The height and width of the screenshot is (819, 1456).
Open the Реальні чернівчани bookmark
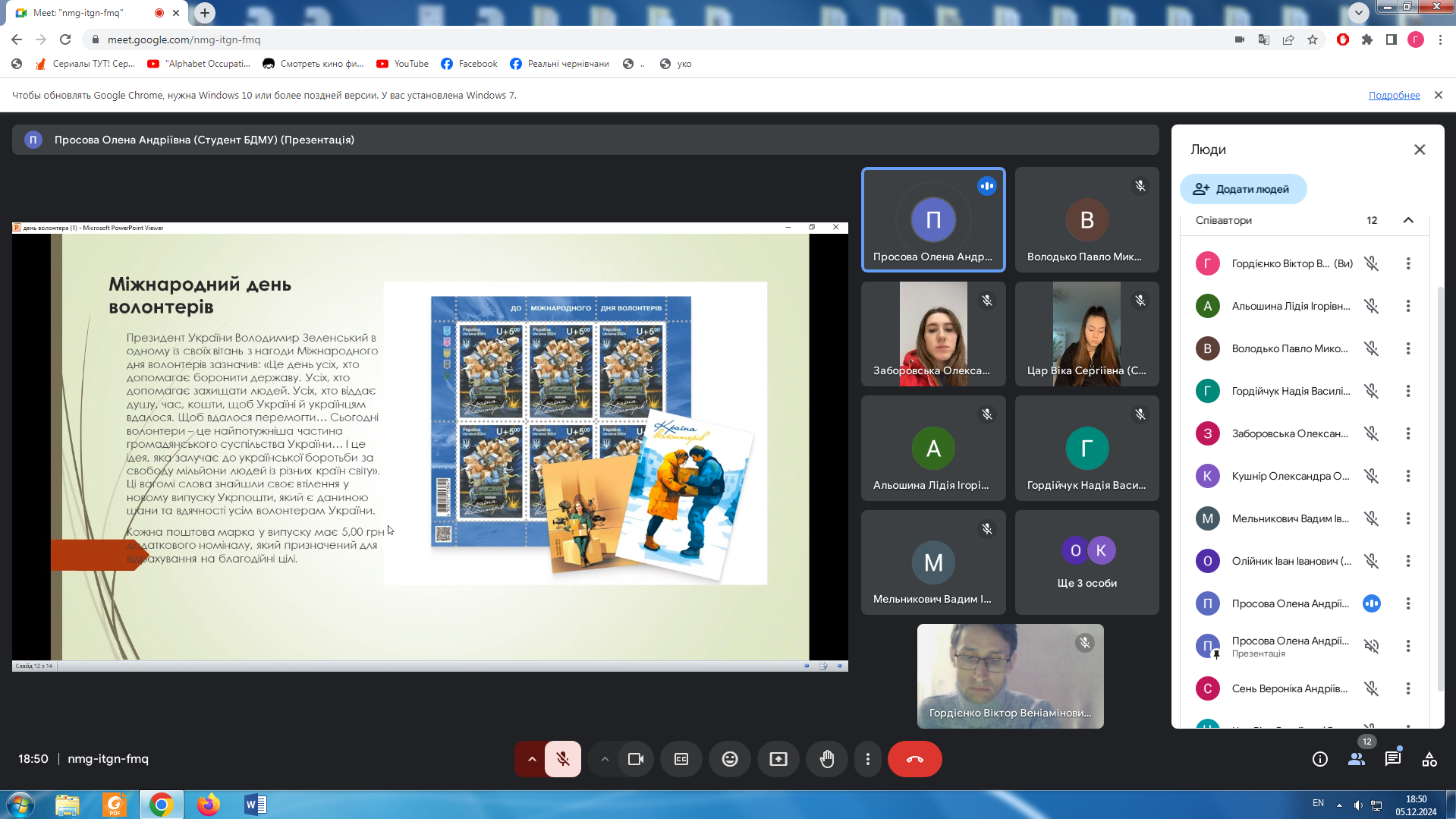tap(559, 64)
